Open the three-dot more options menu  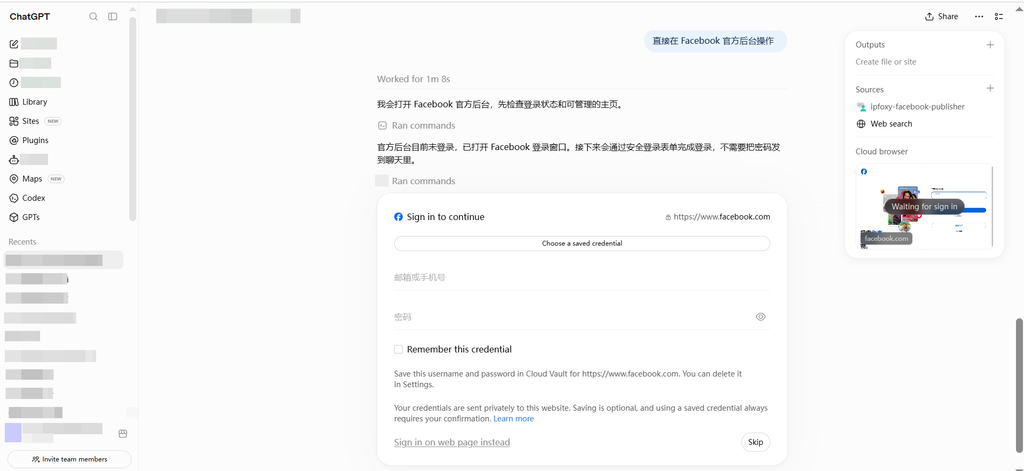point(979,16)
